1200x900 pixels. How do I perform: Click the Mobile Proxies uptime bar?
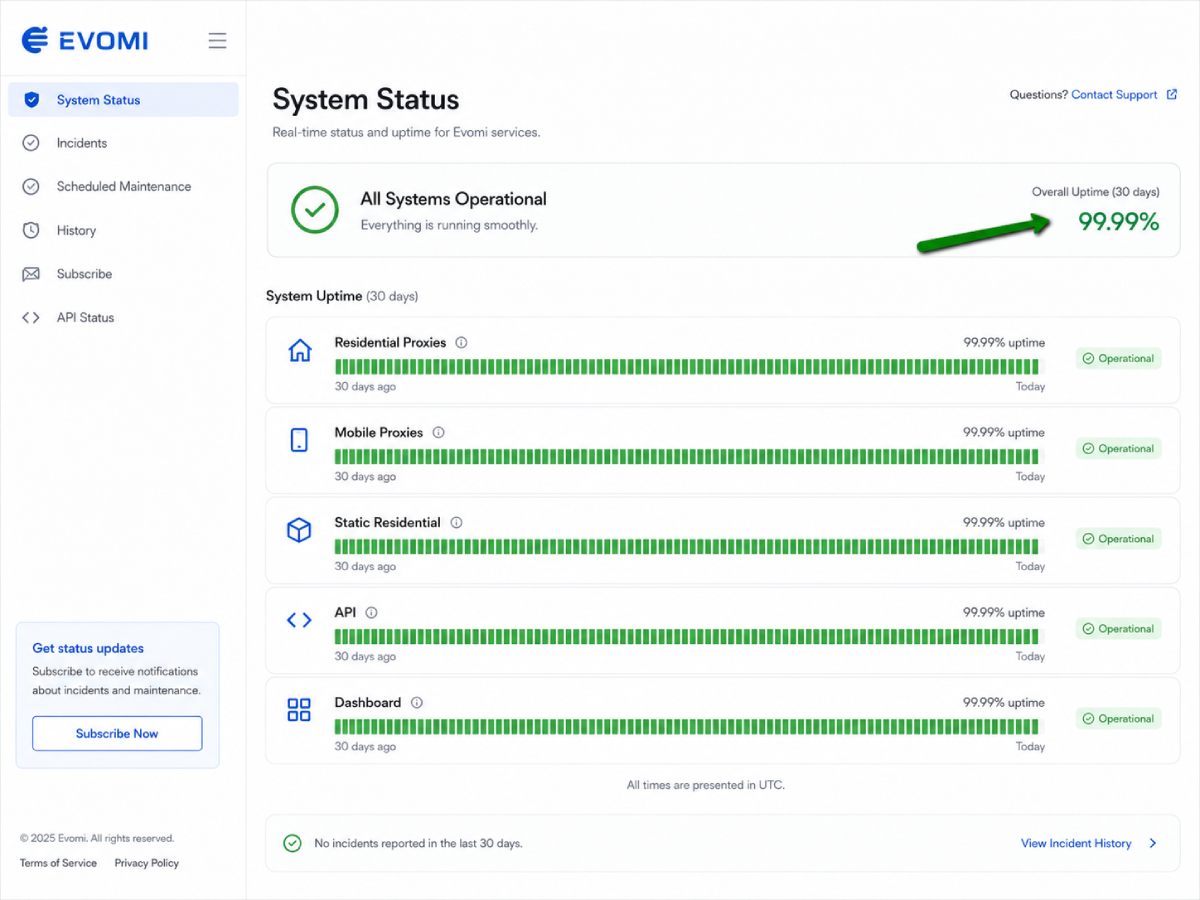687,456
